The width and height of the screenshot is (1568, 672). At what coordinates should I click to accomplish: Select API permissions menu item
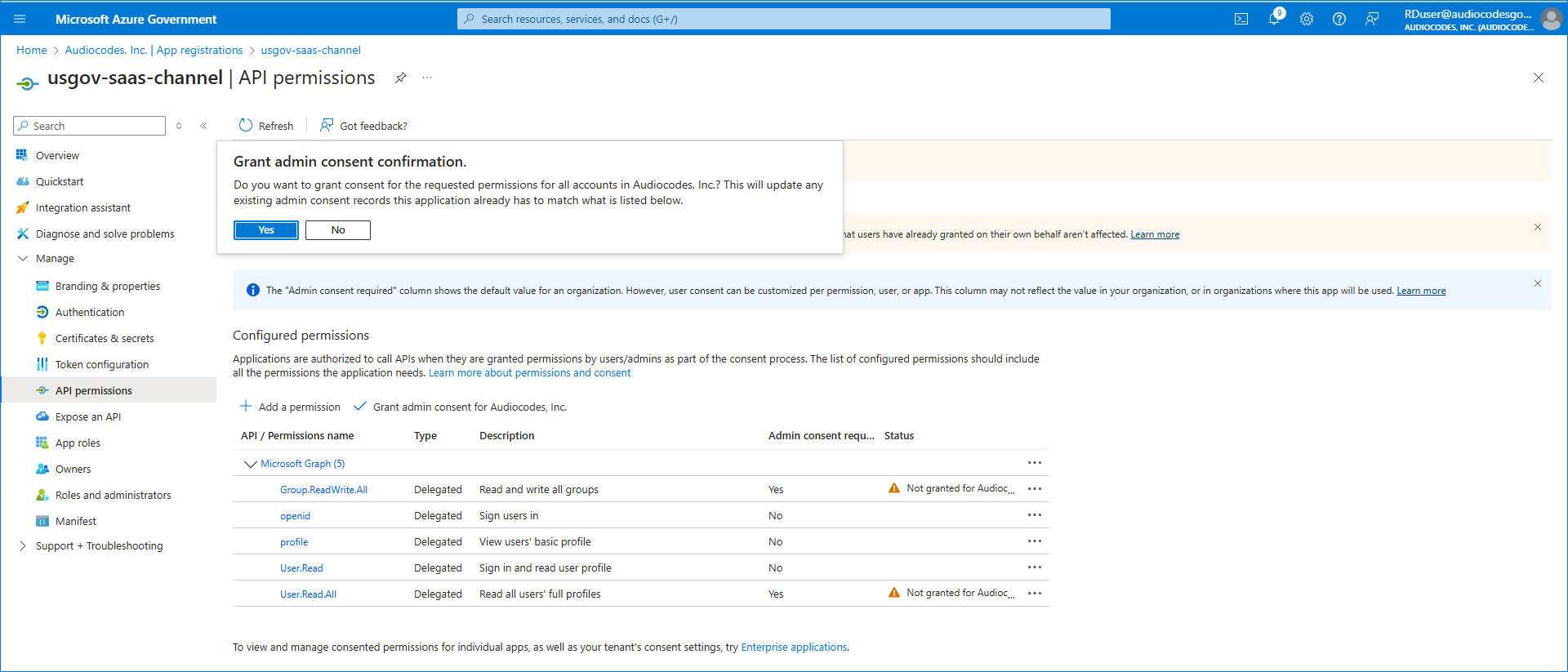(109, 390)
